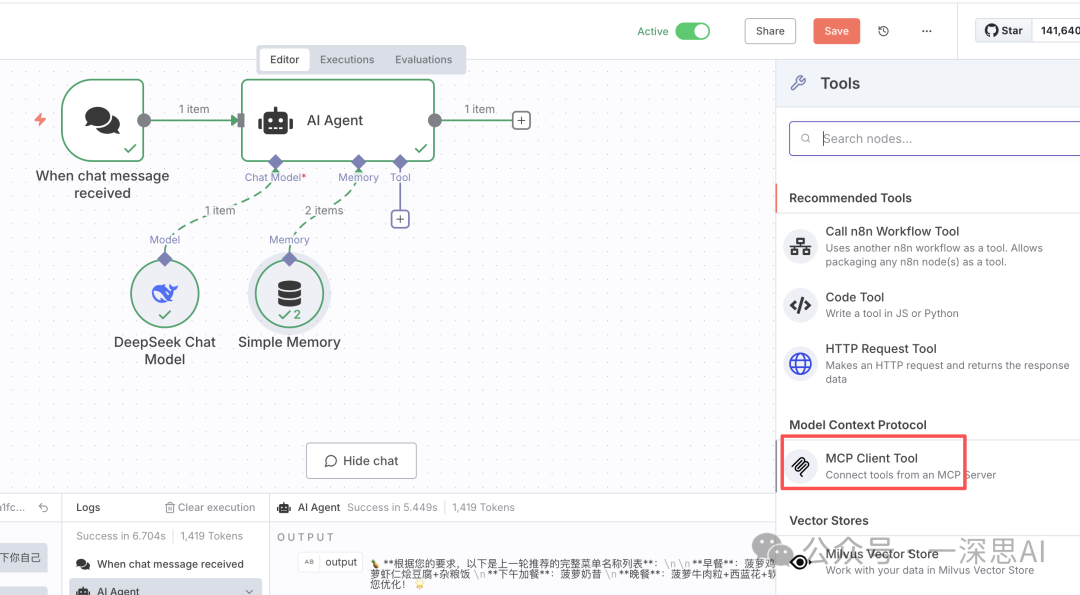Expand the AI Agent log entry chevron
The image size is (1080, 595).
click(x=249, y=590)
